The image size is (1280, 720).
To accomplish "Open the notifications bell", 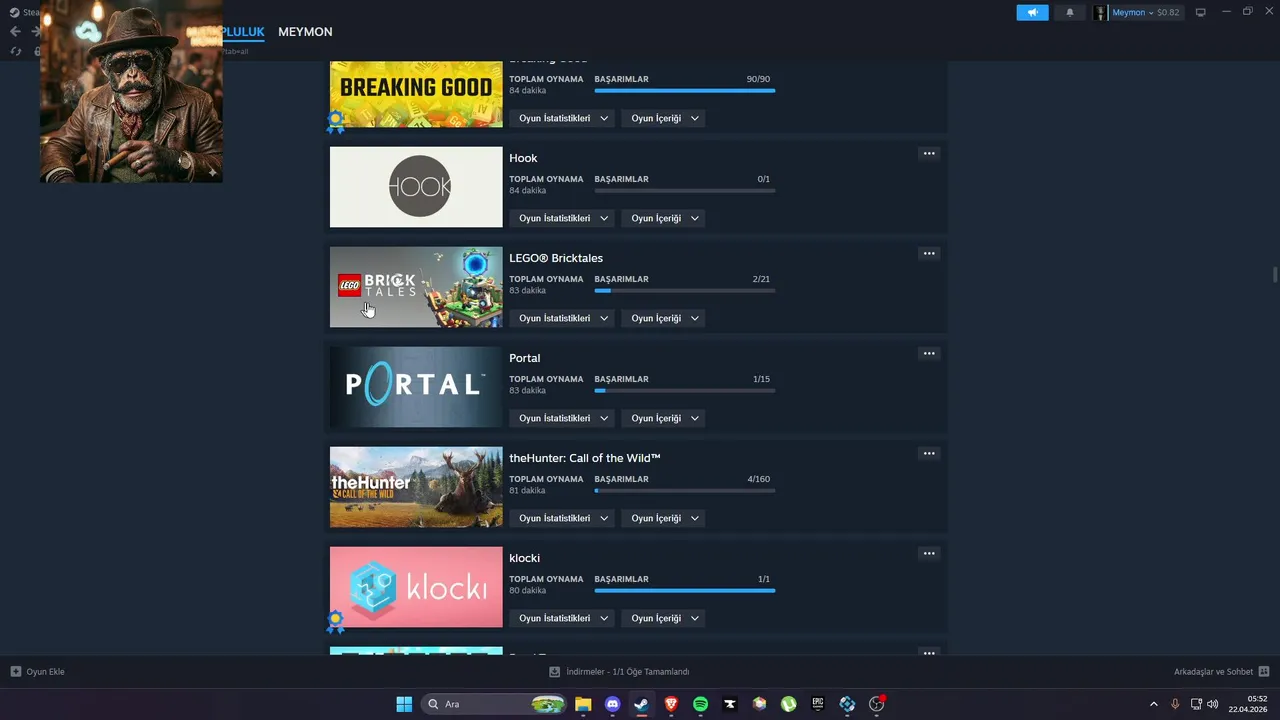I will tap(1070, 13).
